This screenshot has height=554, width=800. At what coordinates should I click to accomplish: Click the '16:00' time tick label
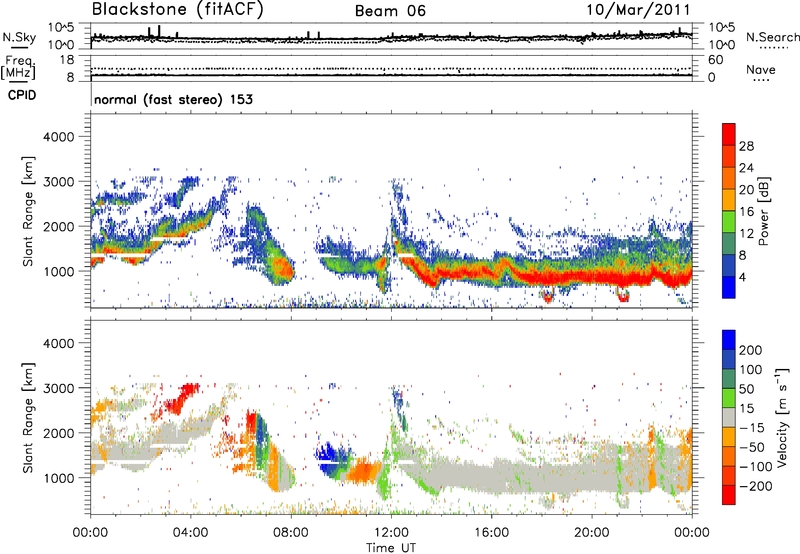(x=491, y=533)
